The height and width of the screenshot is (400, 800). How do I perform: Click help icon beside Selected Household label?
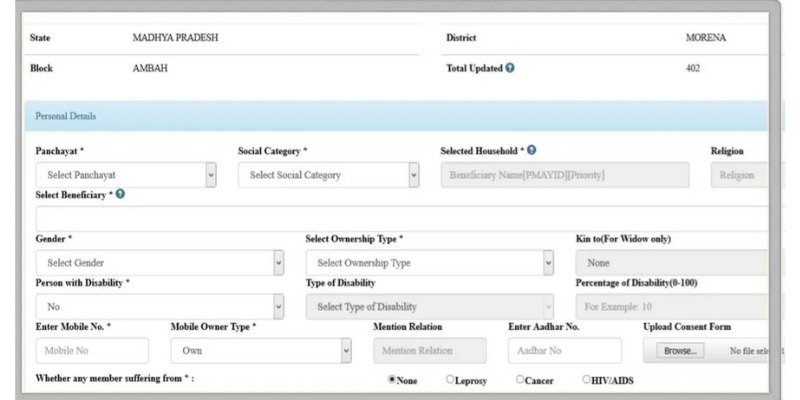[x=532, y=150]
